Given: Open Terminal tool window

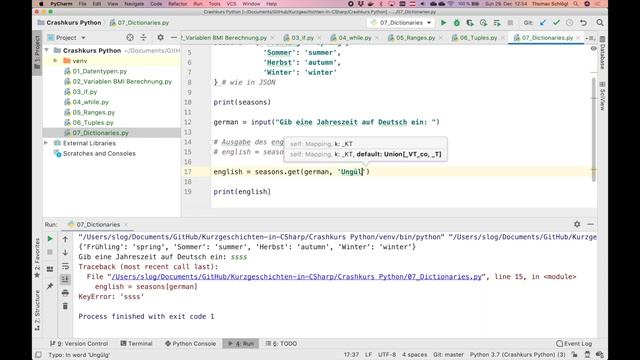Looking at the screenshot, I should tap(136, 344).
